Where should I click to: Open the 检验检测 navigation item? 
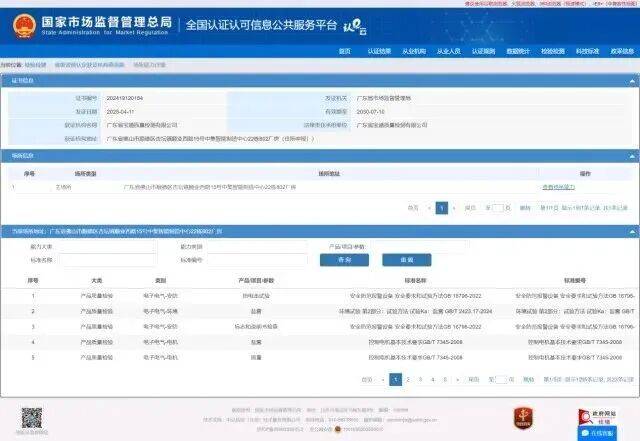click(x=553, y=51)
